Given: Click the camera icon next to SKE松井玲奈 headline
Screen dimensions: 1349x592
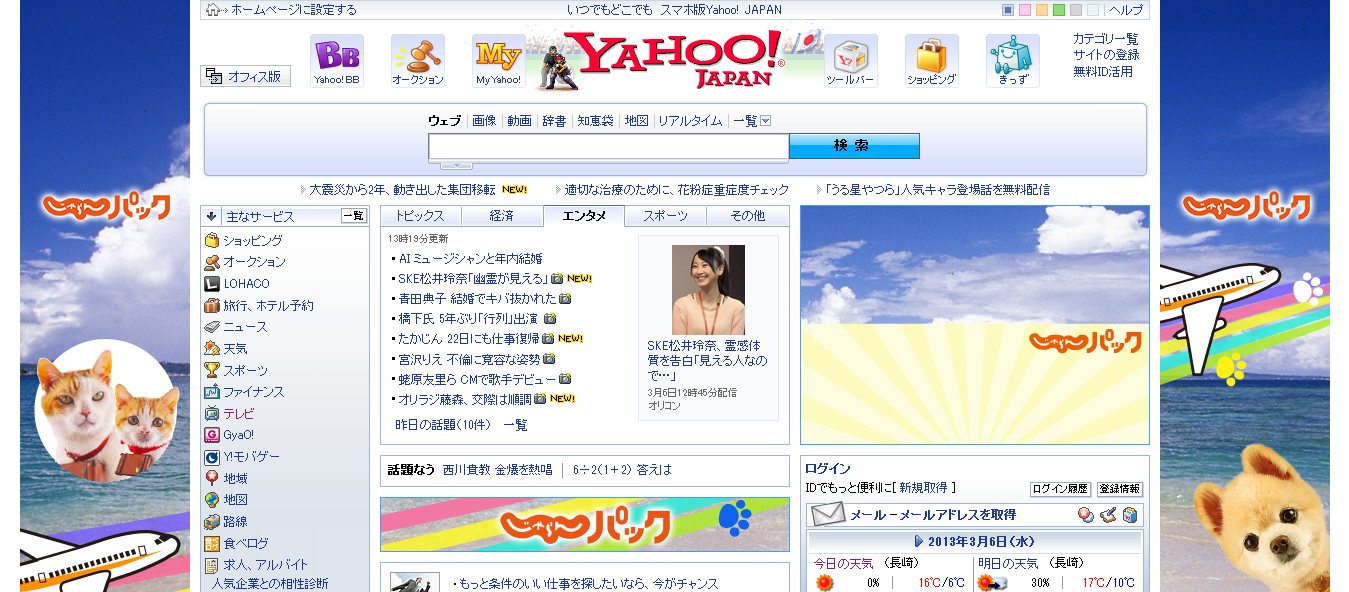Looking at the screenshot, I should [557, 278].
